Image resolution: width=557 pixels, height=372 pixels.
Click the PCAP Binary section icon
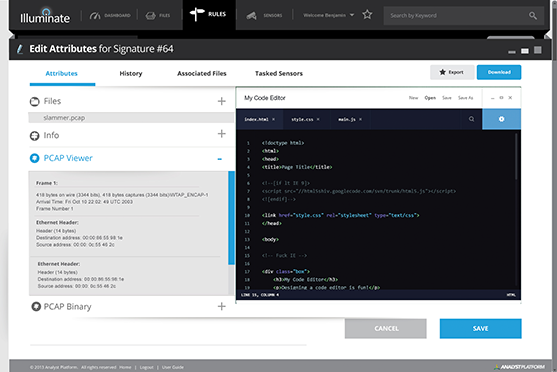coord(36,306)
